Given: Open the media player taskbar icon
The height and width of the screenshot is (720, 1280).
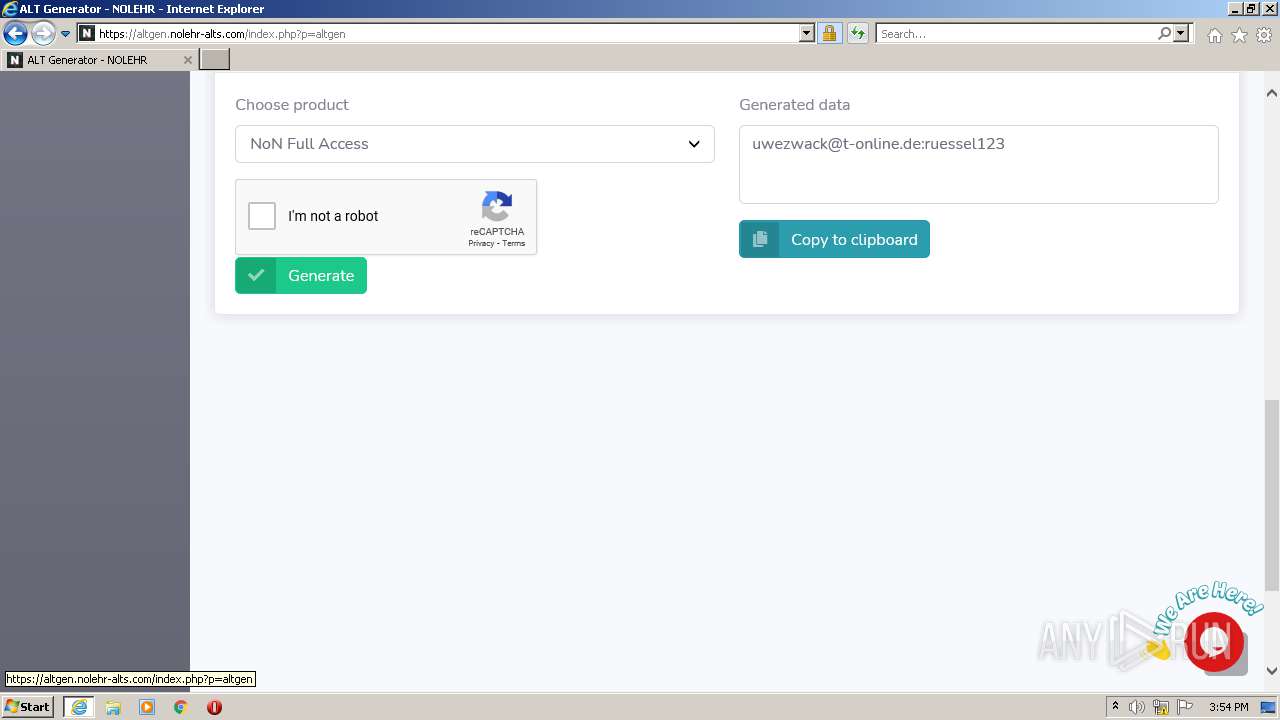Looking at the screenshot, I should click(x=147, y=707).
